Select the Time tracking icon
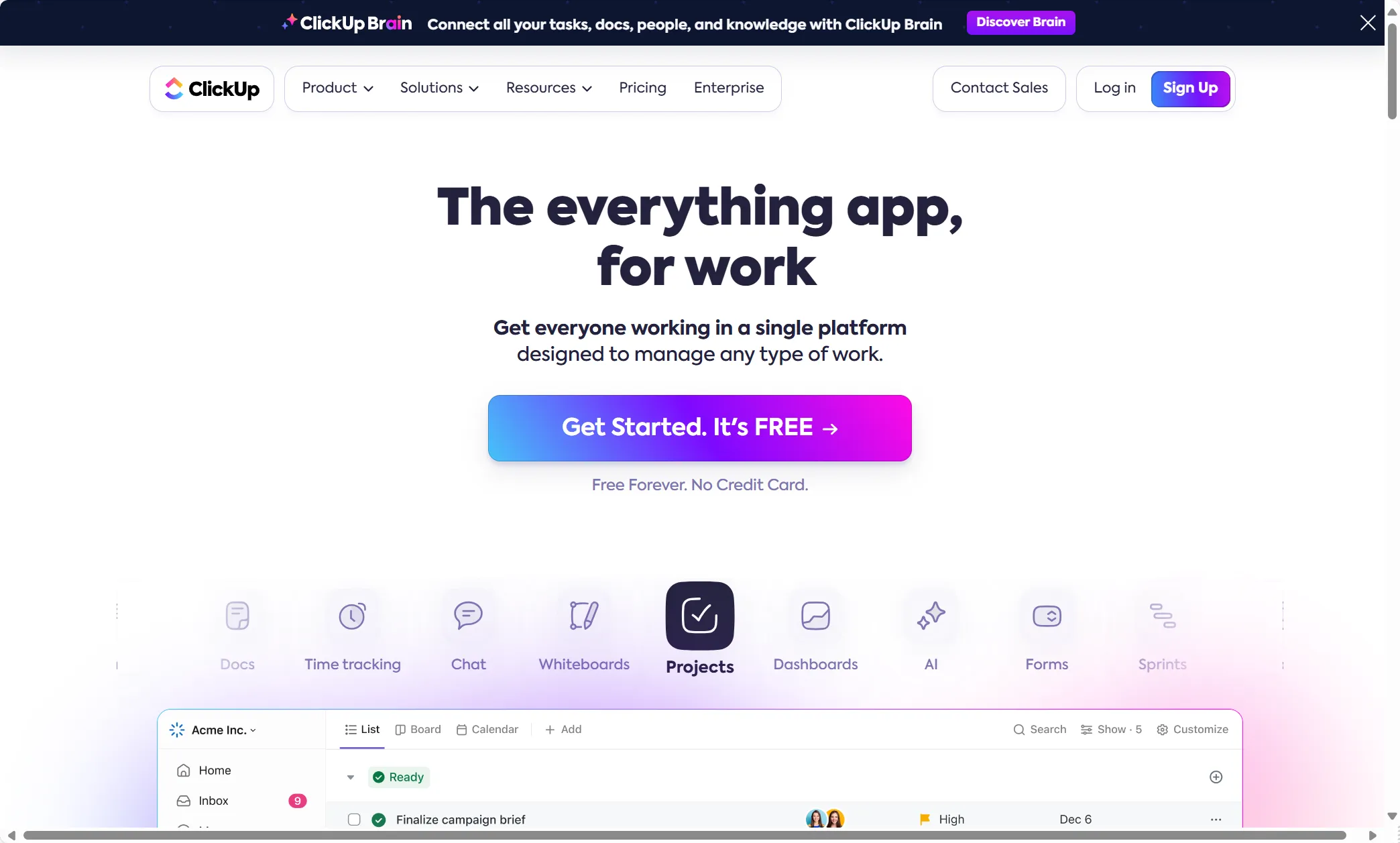The image size is (1400, 843). point(352,613)
